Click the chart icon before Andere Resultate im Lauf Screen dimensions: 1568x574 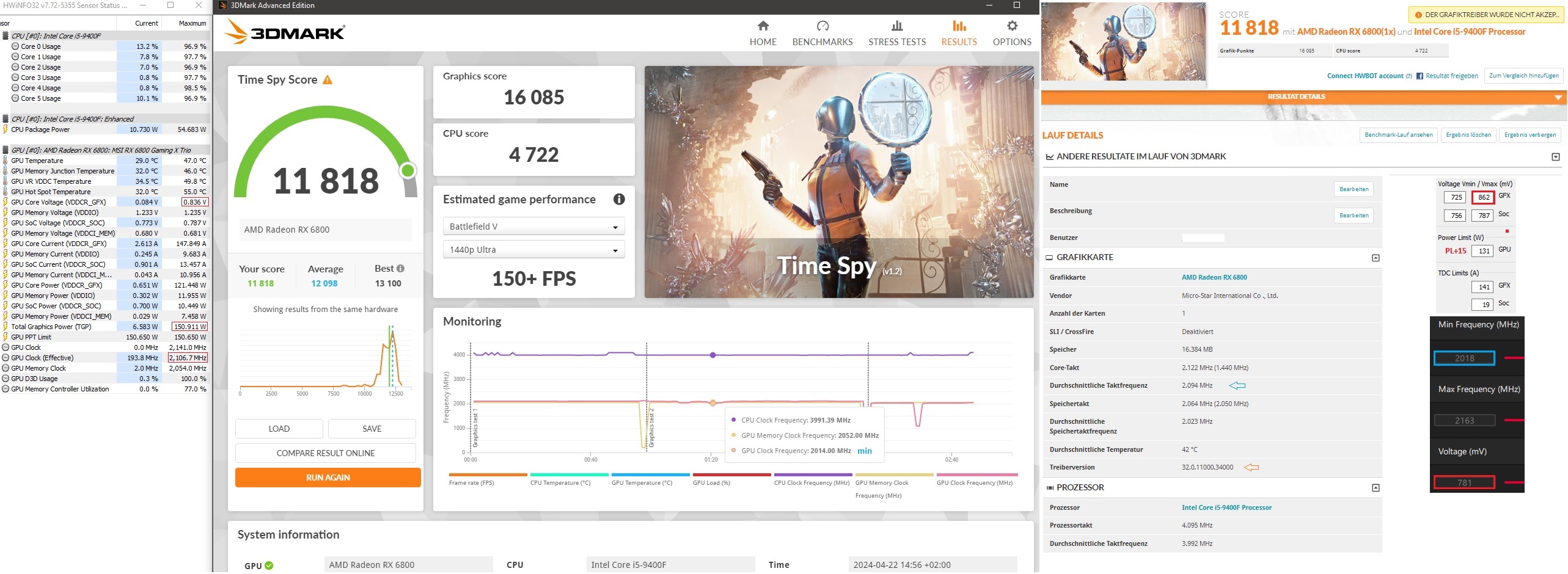pyautogui.click(x=1050, y=157)
